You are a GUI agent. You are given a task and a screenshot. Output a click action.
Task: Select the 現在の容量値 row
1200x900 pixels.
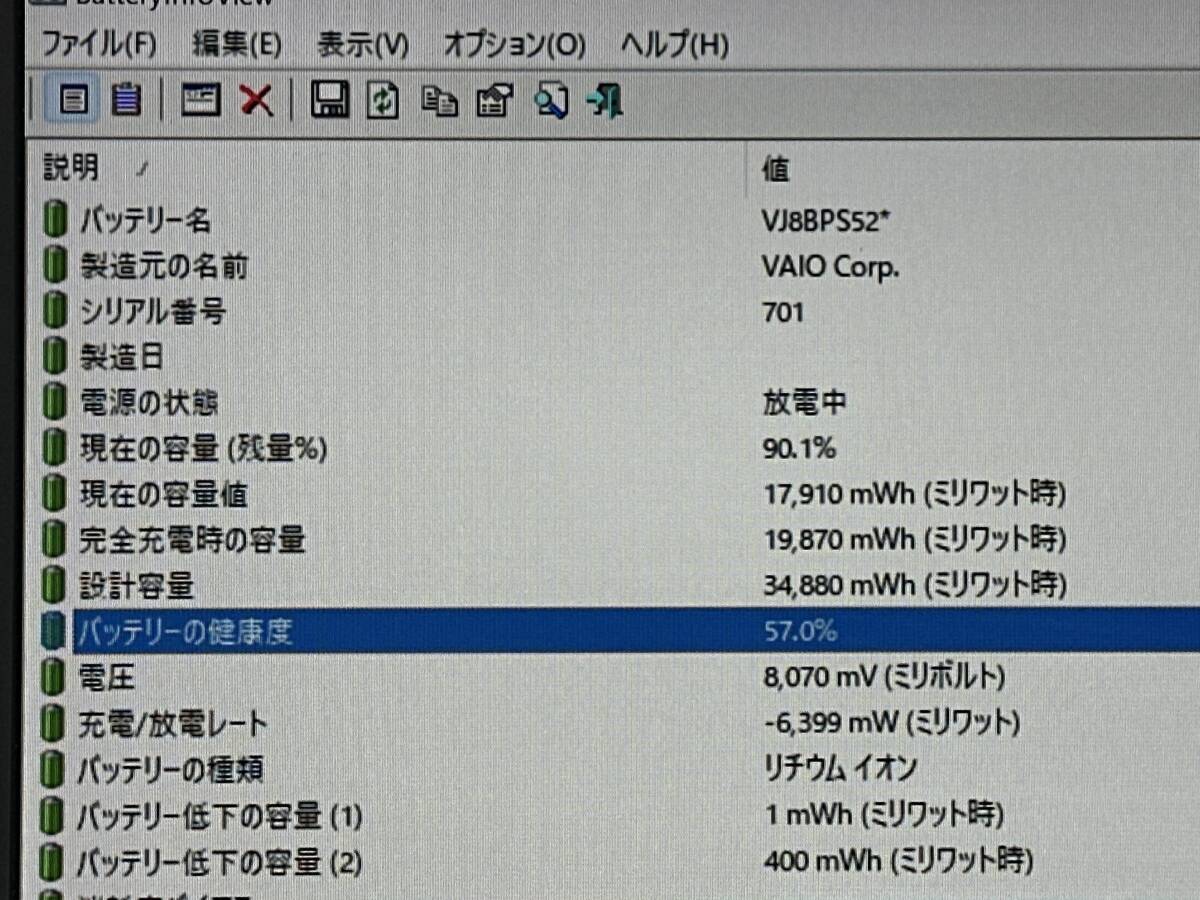620,494
